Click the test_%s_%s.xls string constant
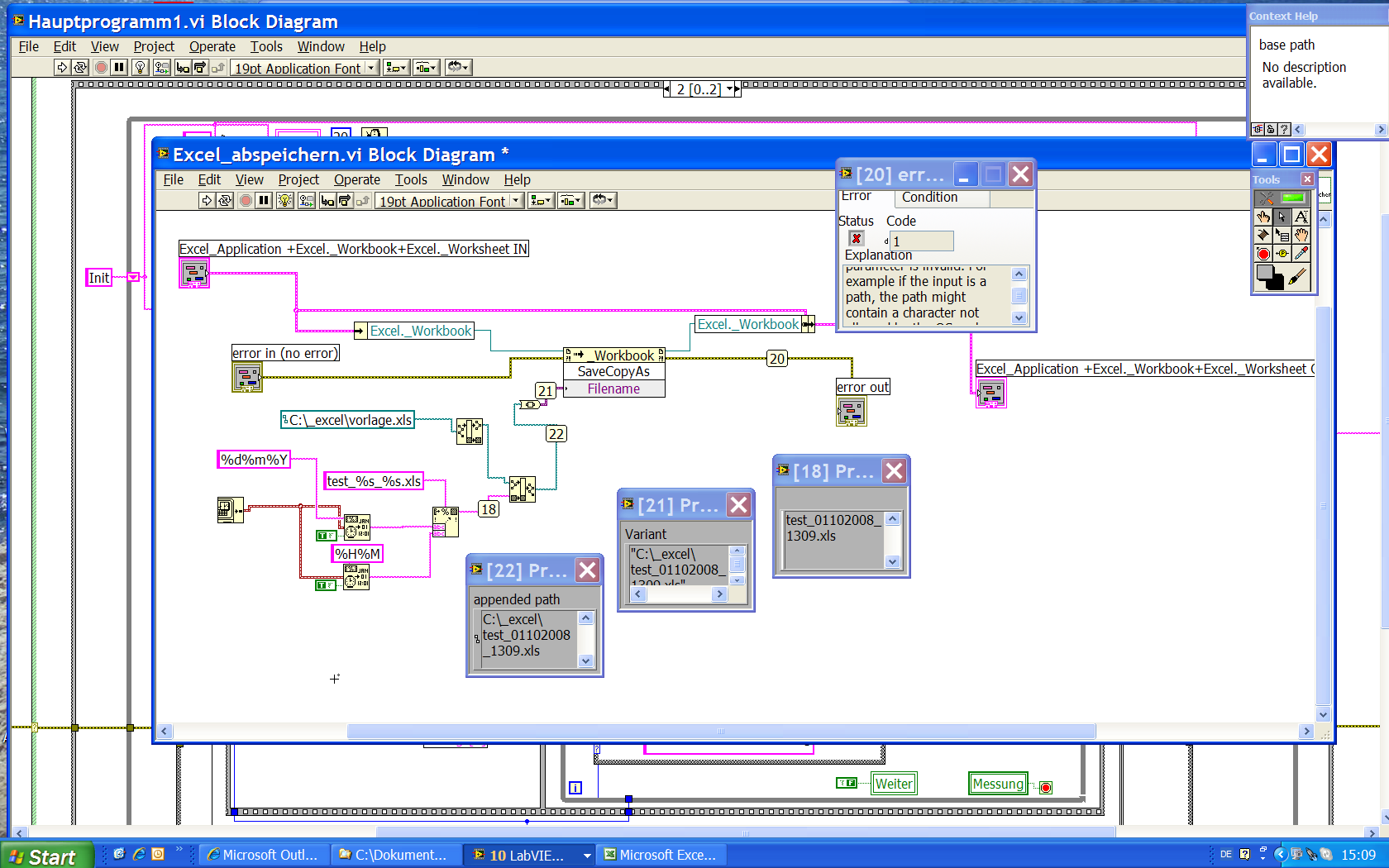 (x=374, y=481)
